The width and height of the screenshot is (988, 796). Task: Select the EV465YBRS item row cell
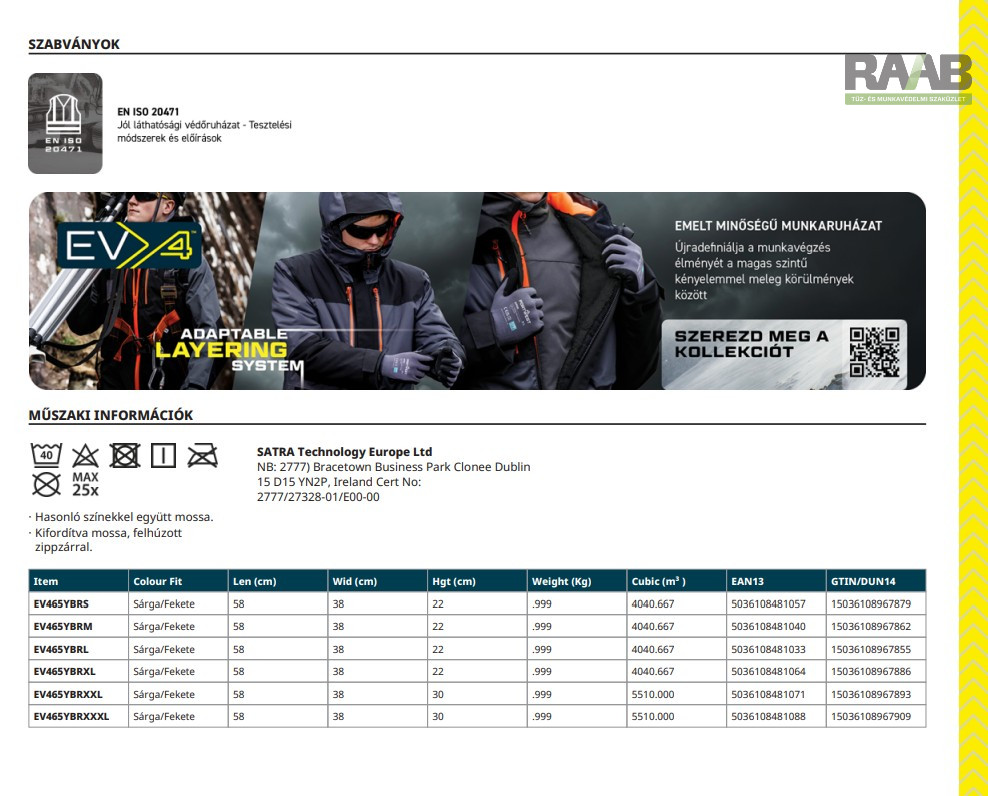(x=61, y=604)
